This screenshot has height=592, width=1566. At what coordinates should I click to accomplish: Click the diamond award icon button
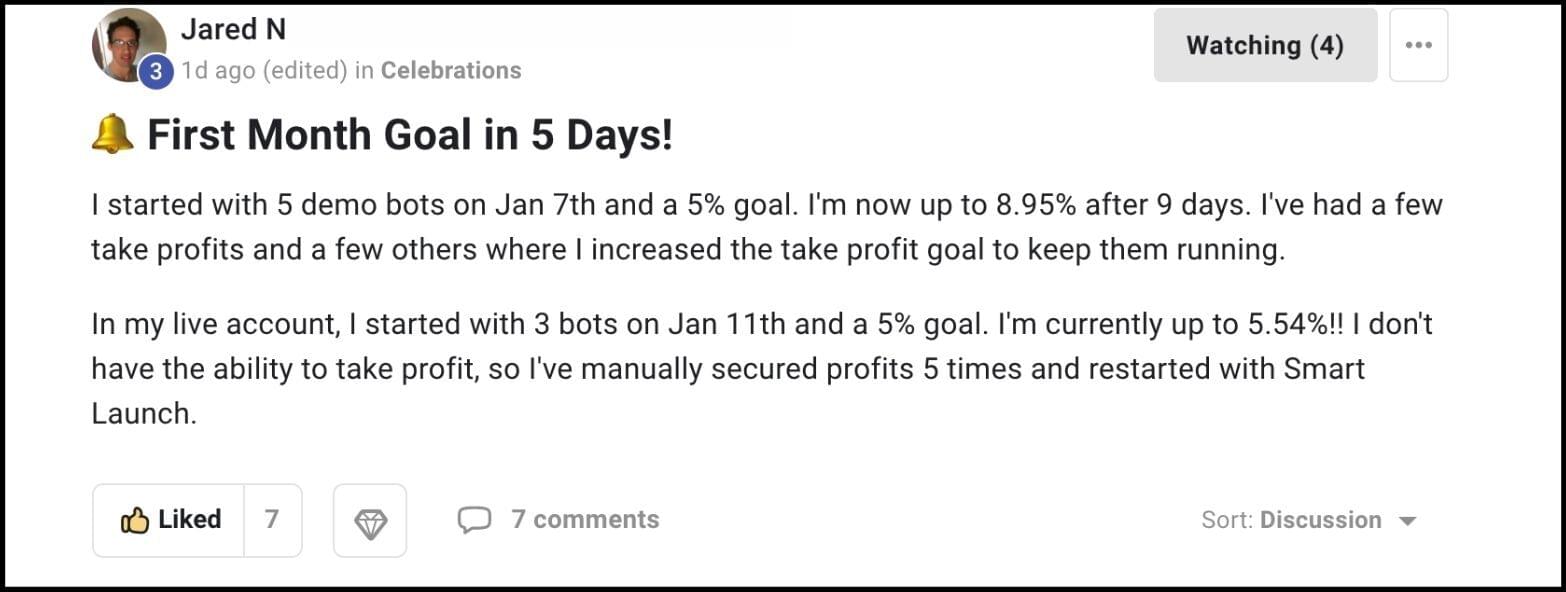pos(370,520)
